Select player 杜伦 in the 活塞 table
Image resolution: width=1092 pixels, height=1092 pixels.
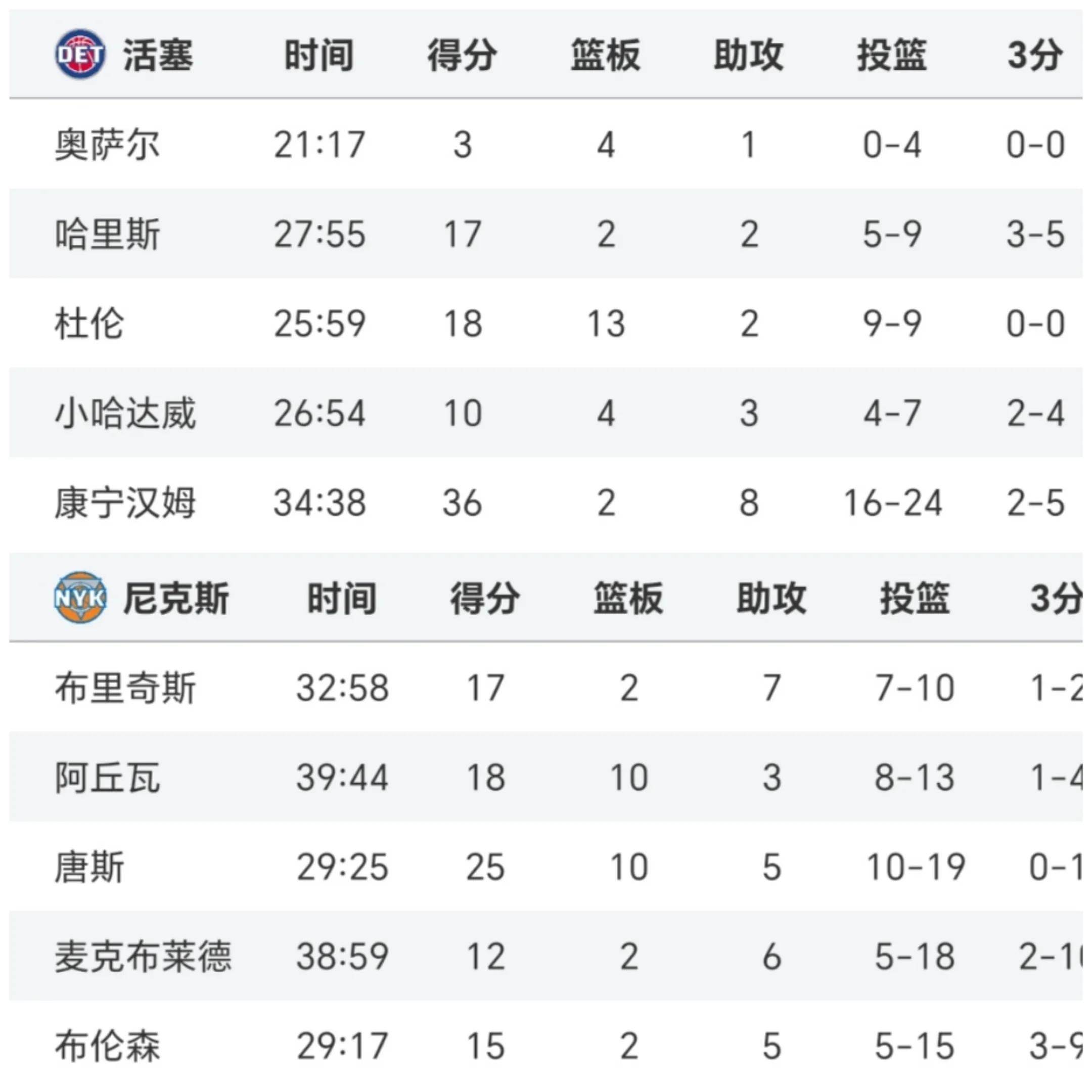click(x=89, y=324)
